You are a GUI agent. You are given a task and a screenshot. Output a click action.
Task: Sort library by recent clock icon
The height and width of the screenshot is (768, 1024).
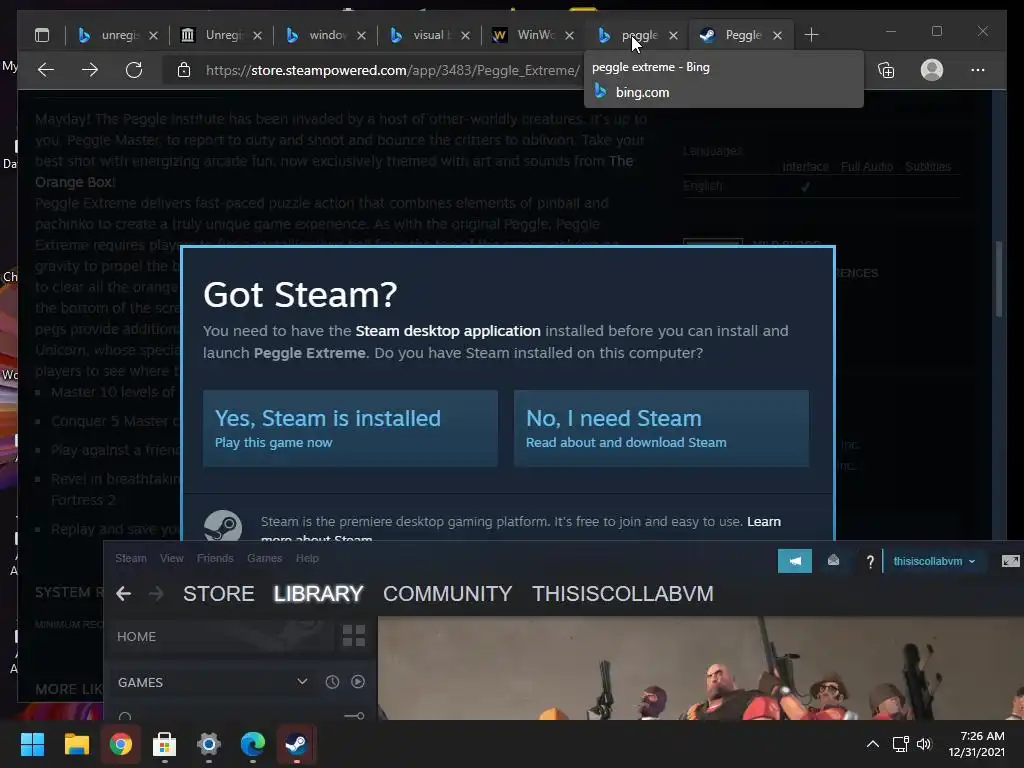(332, 682)
